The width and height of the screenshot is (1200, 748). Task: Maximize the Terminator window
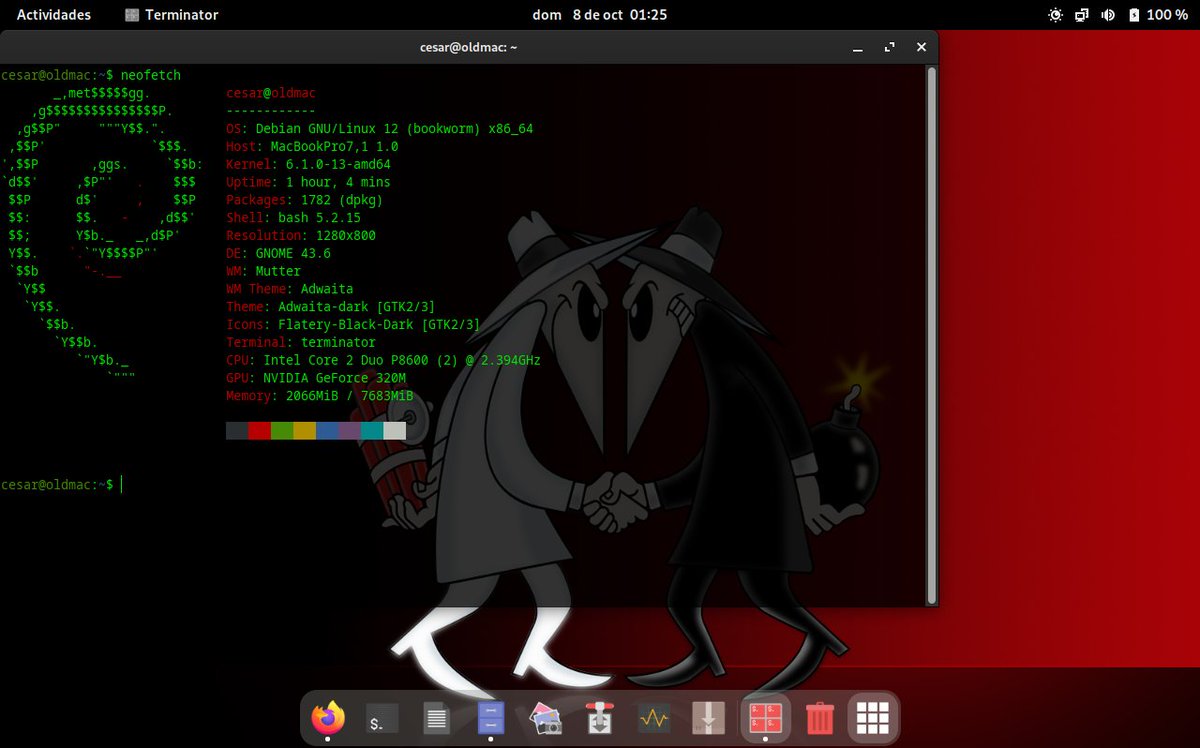coord(889,47)
